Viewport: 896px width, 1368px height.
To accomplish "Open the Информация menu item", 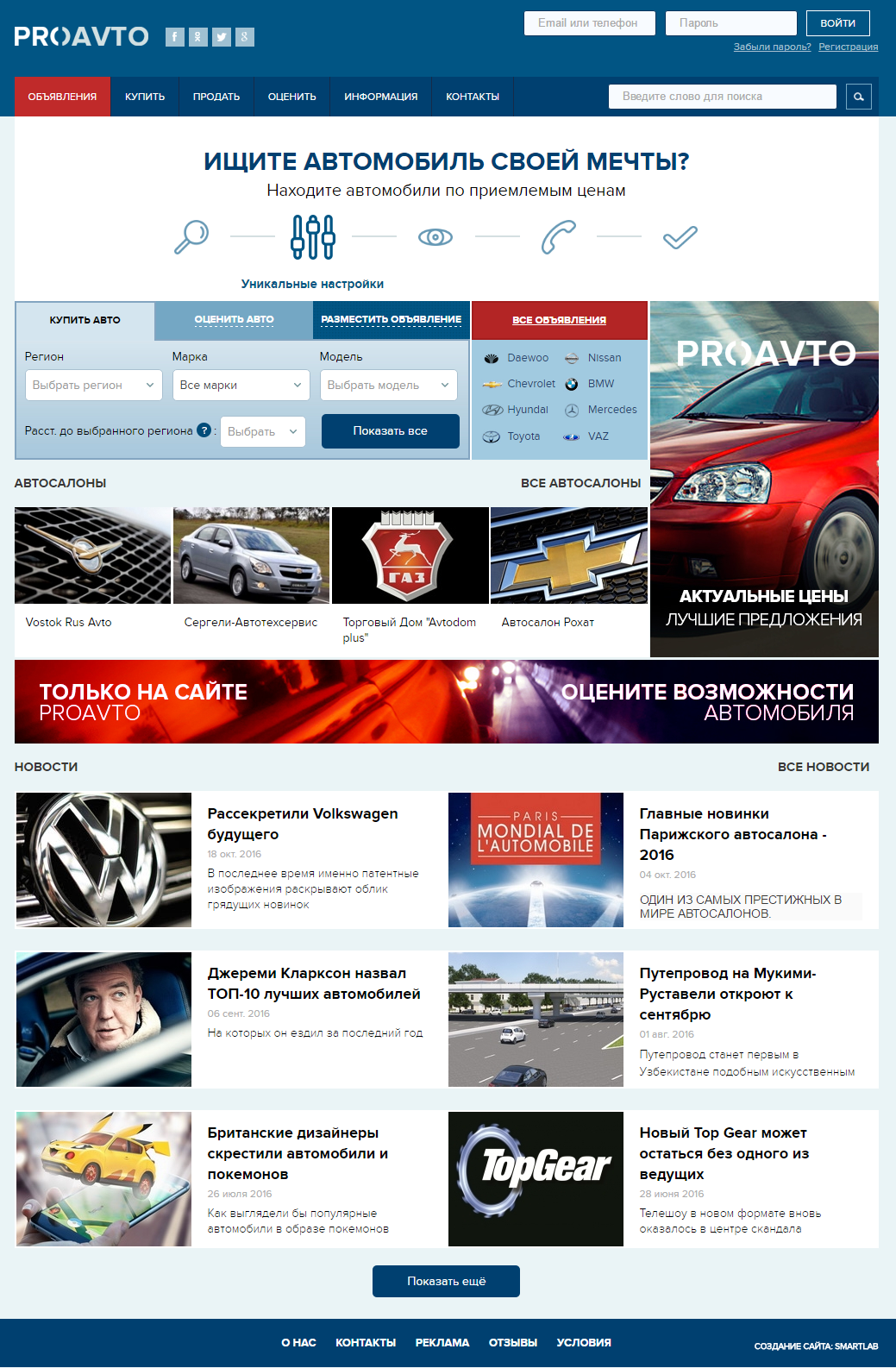I will [381, 97].
